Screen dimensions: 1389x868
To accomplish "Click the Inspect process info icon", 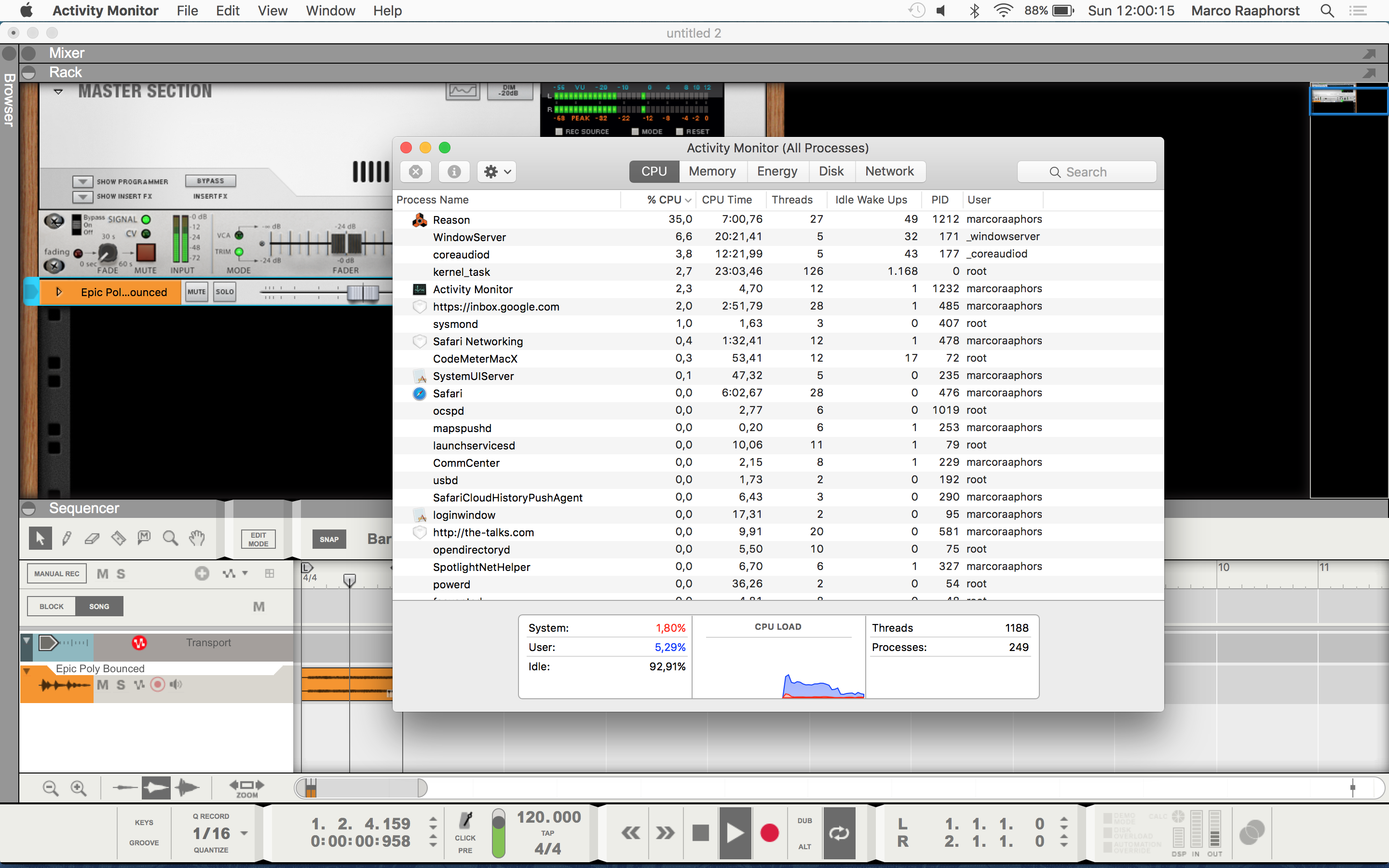I will click(454, 172).
